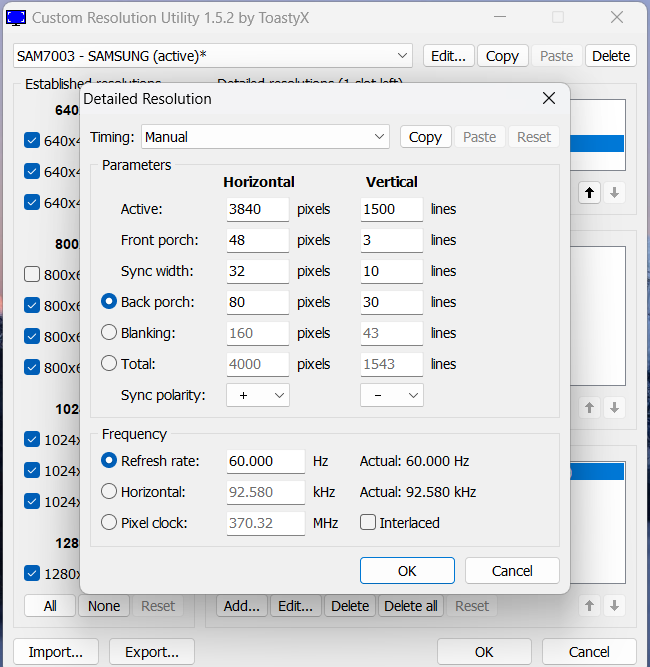This screenshot has width=650, height=667.
Task: Open the vertical sync polarity dropdown
Action: [x=392, y=395]
